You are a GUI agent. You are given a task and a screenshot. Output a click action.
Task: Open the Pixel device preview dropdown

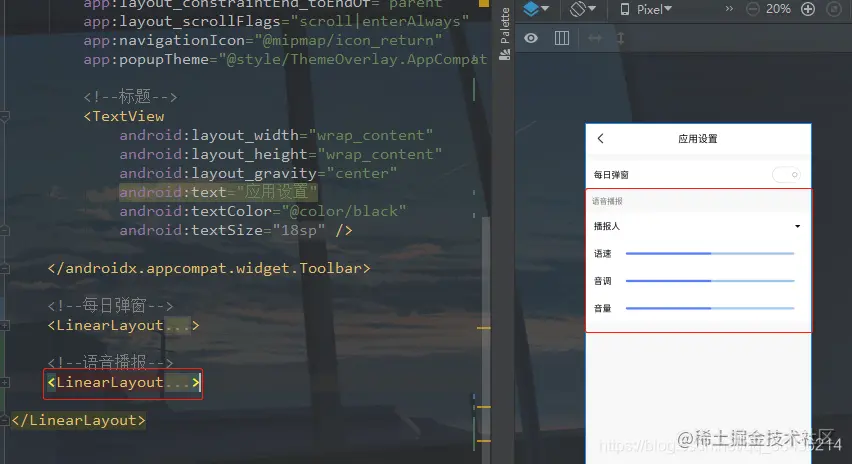(x=646, y=9)
